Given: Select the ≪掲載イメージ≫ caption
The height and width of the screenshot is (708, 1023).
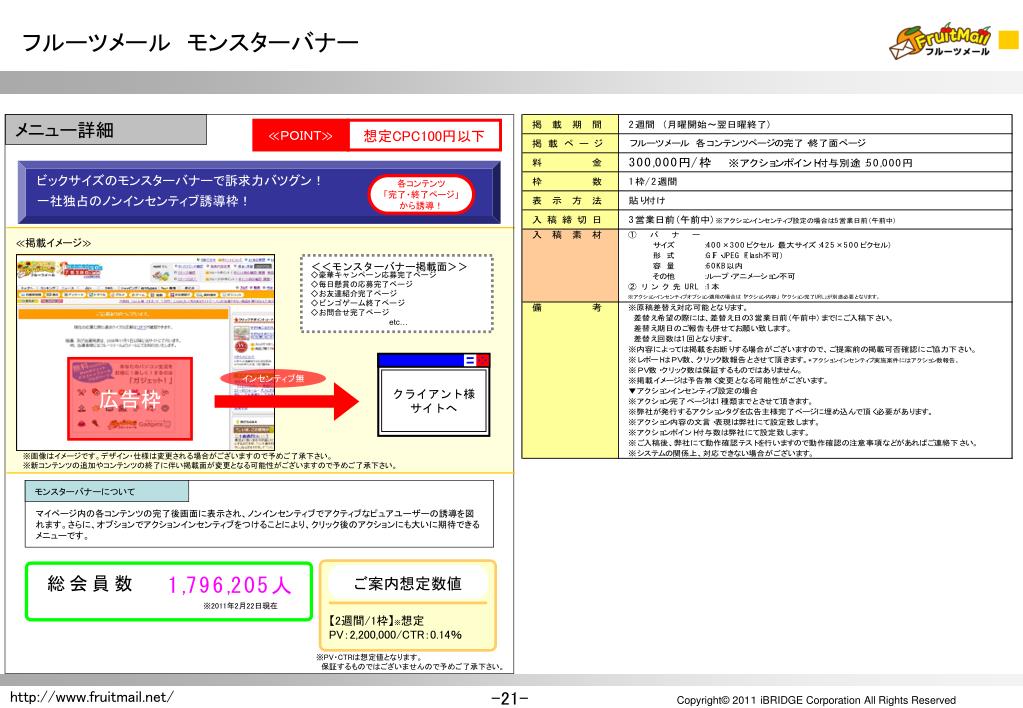Looking at the screenshot, I should pos(53,243).
